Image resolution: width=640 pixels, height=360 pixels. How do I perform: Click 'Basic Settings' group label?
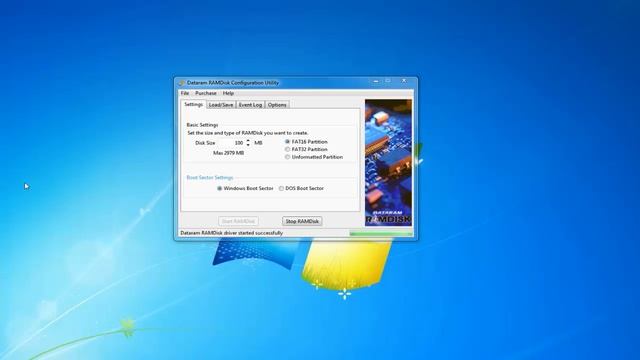pos(202,125)
